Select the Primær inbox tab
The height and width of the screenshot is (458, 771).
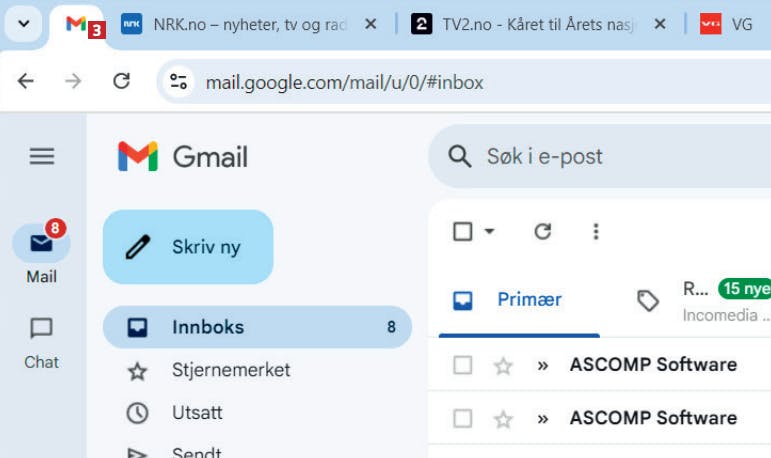click(x=515, y=299)
